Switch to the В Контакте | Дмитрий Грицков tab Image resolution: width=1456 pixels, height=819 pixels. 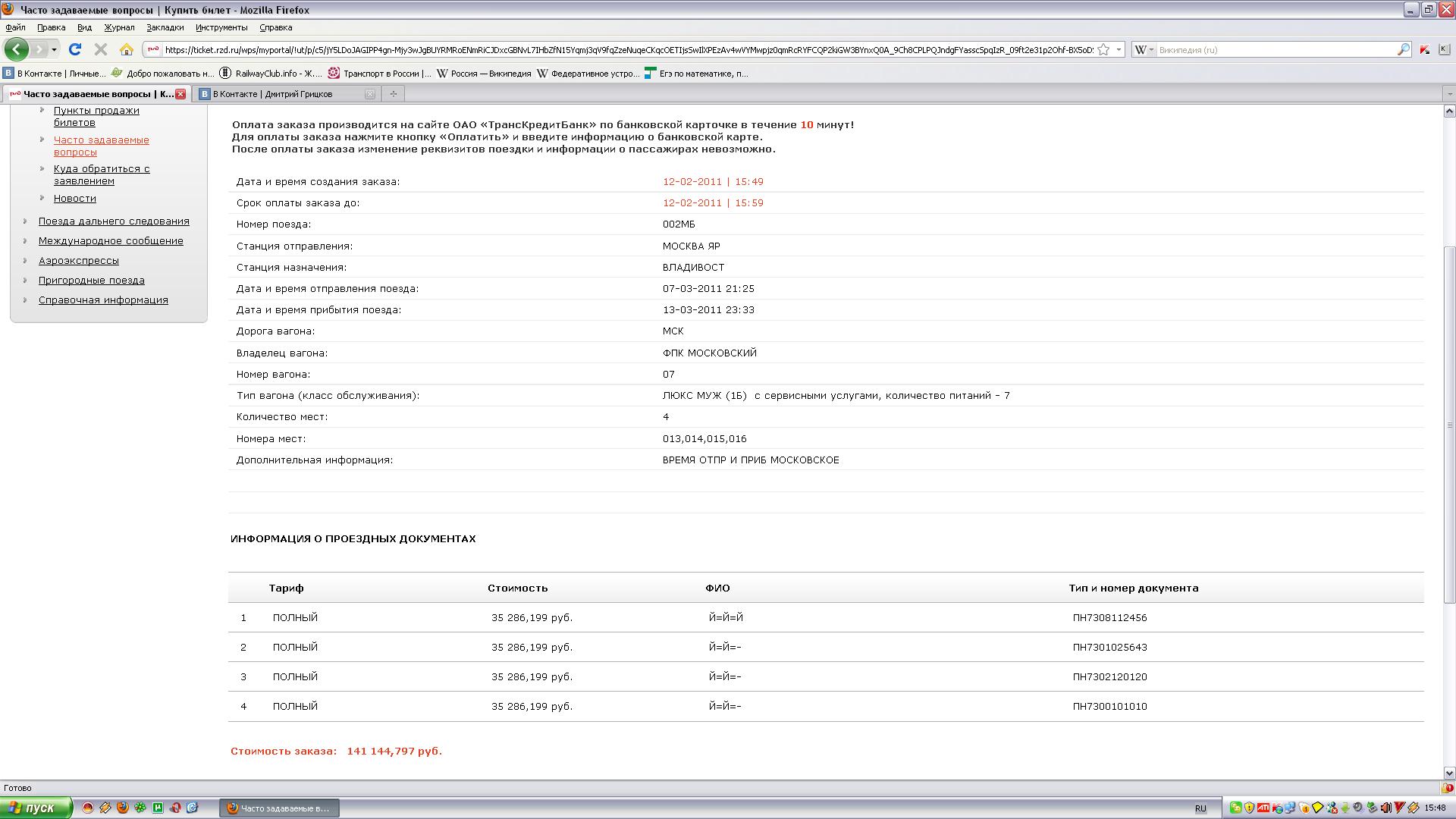click(x=273, y=94)
